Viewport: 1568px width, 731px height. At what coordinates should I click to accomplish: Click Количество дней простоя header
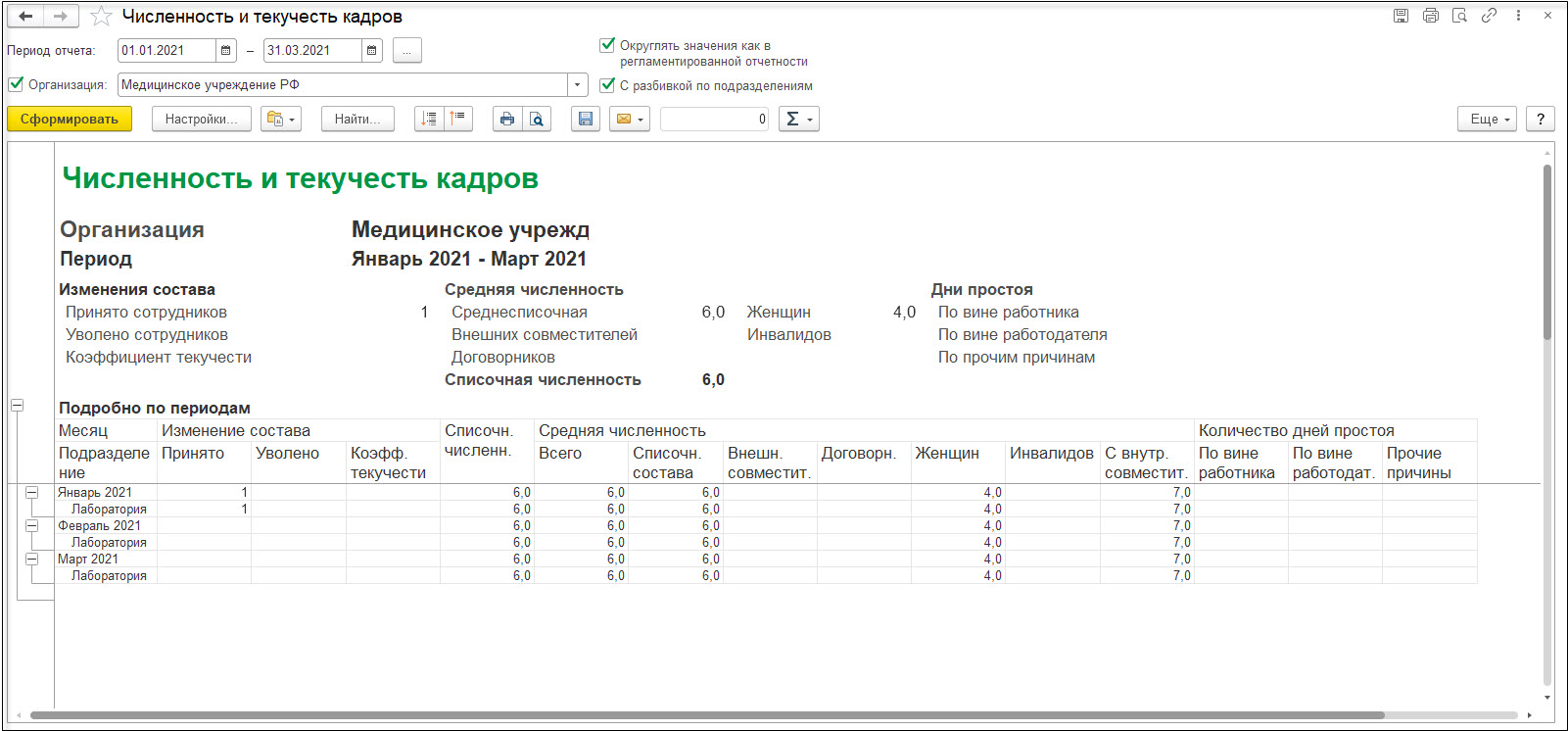(x=1297, y=430)
